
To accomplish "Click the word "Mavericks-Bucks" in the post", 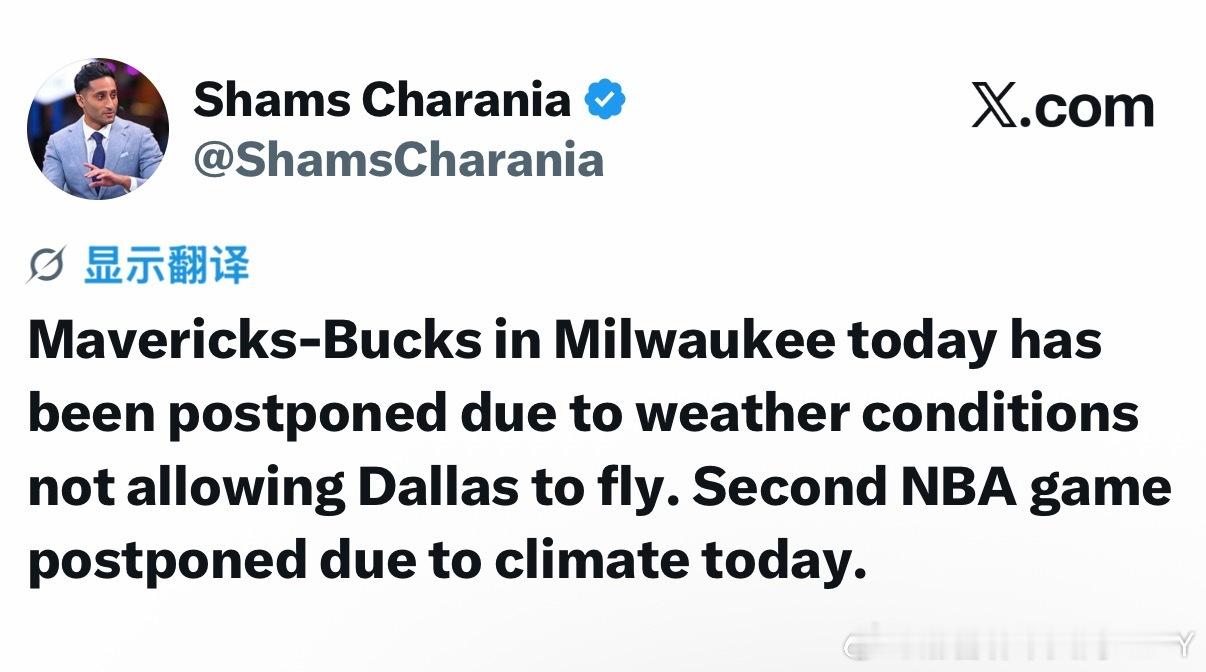I will tap(254, 341).
